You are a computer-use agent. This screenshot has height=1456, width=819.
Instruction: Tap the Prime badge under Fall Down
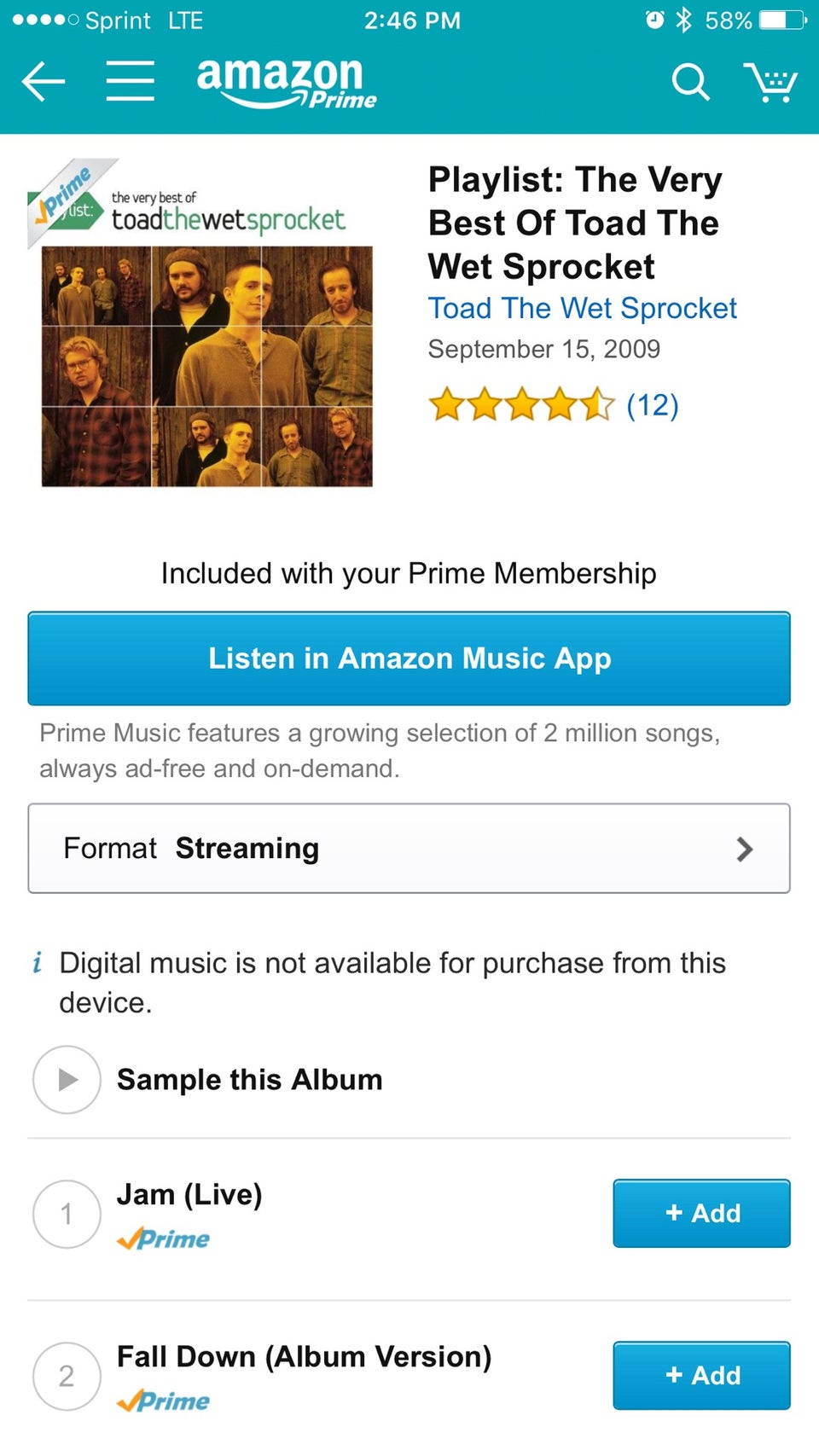pyautogui.click(x=163, y=1401)
